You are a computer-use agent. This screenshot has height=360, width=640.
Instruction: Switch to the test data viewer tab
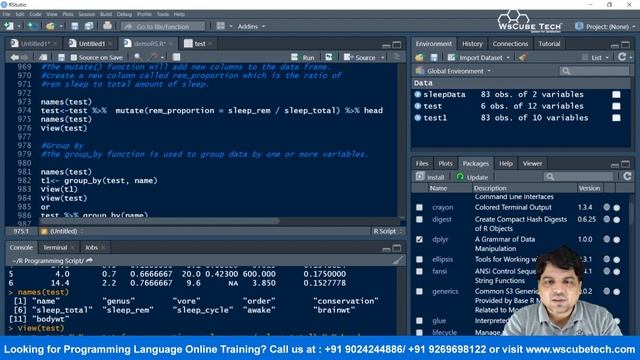pos(200,44)
